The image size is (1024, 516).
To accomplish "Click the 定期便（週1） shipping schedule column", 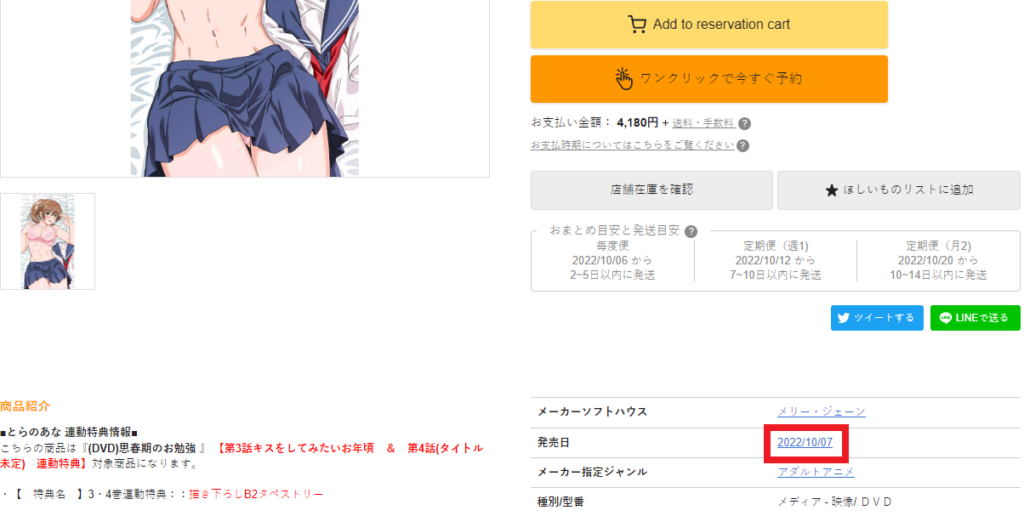I will [x=776, y=261].
